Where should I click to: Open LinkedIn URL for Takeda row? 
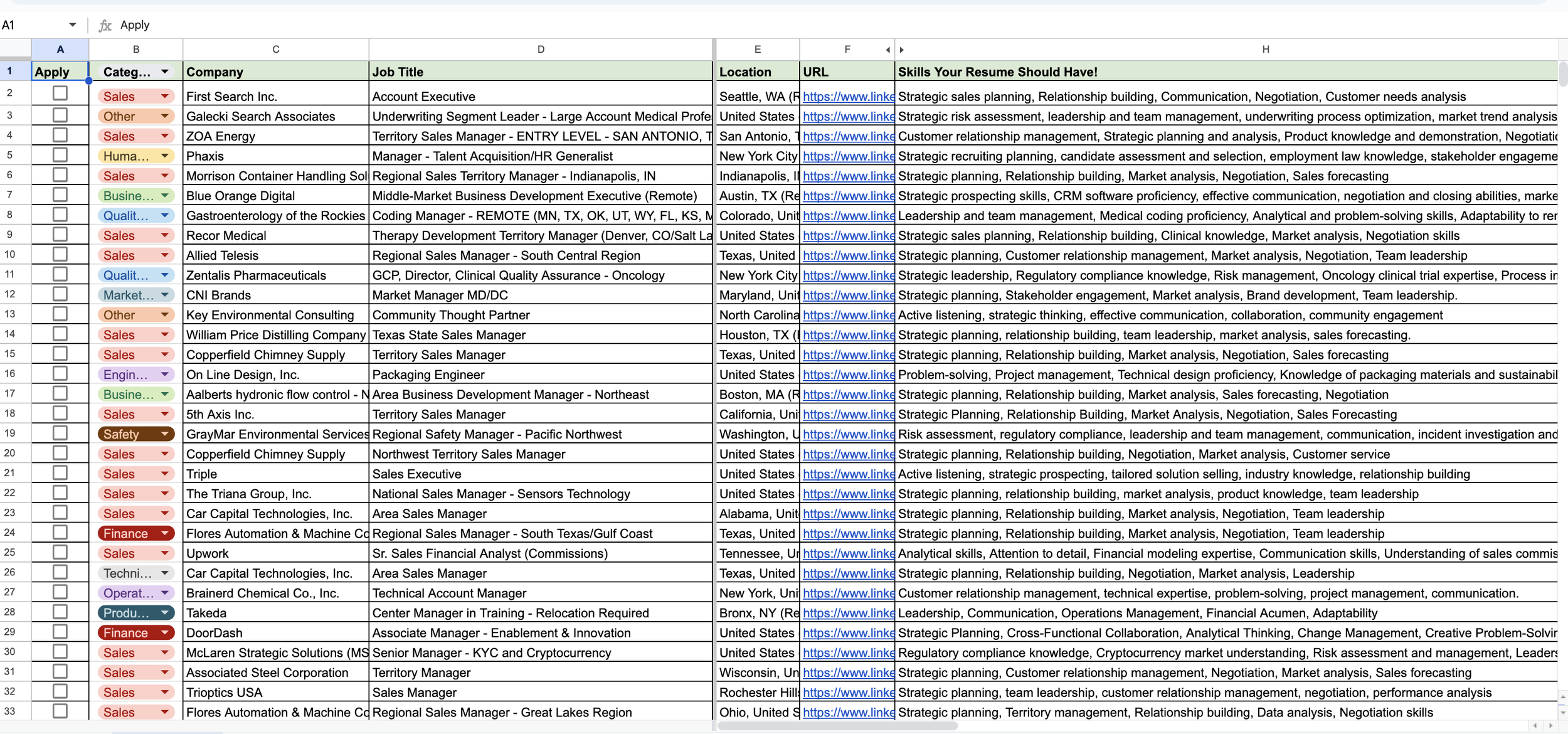848,613
